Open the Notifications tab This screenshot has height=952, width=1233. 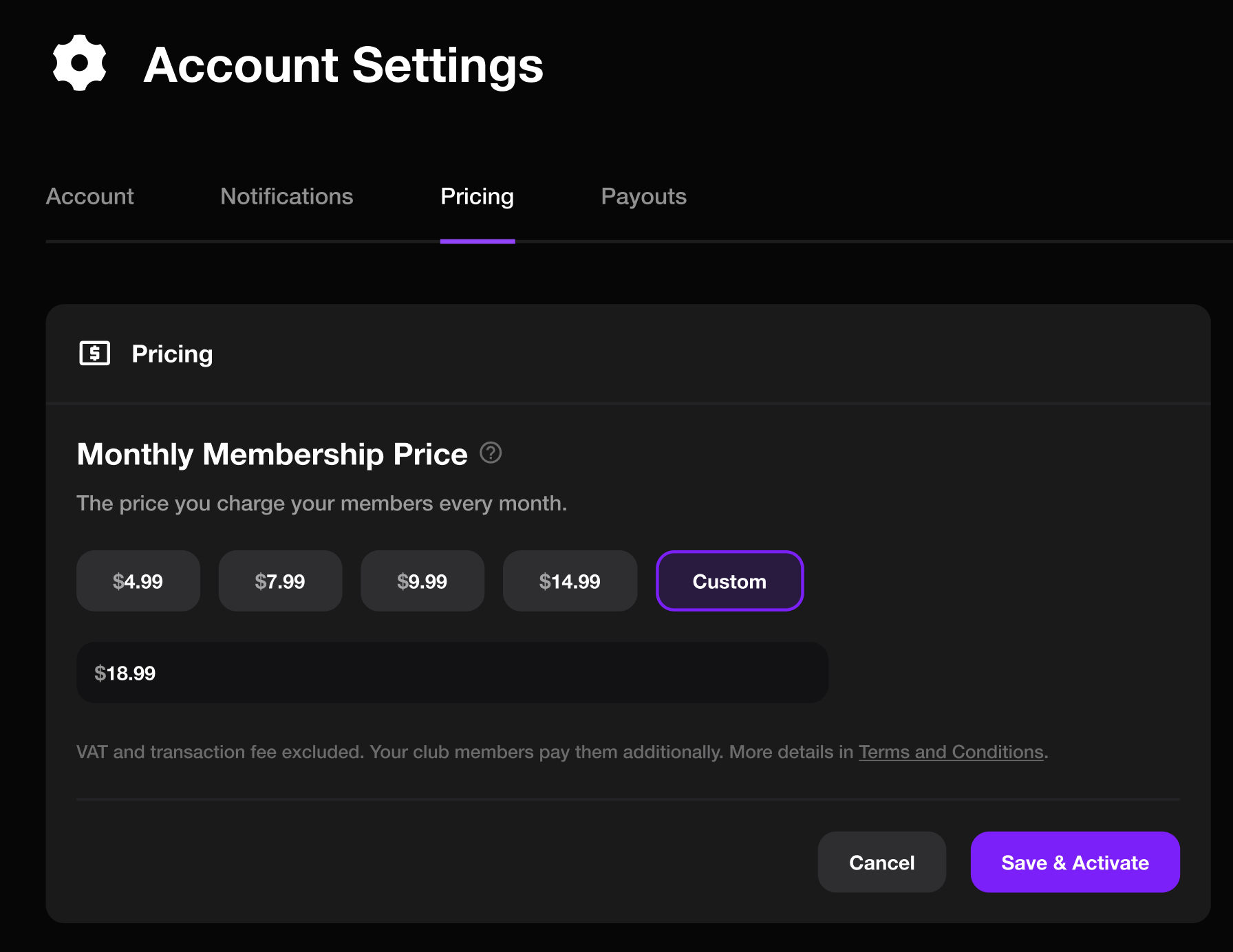tap(286, 197)
